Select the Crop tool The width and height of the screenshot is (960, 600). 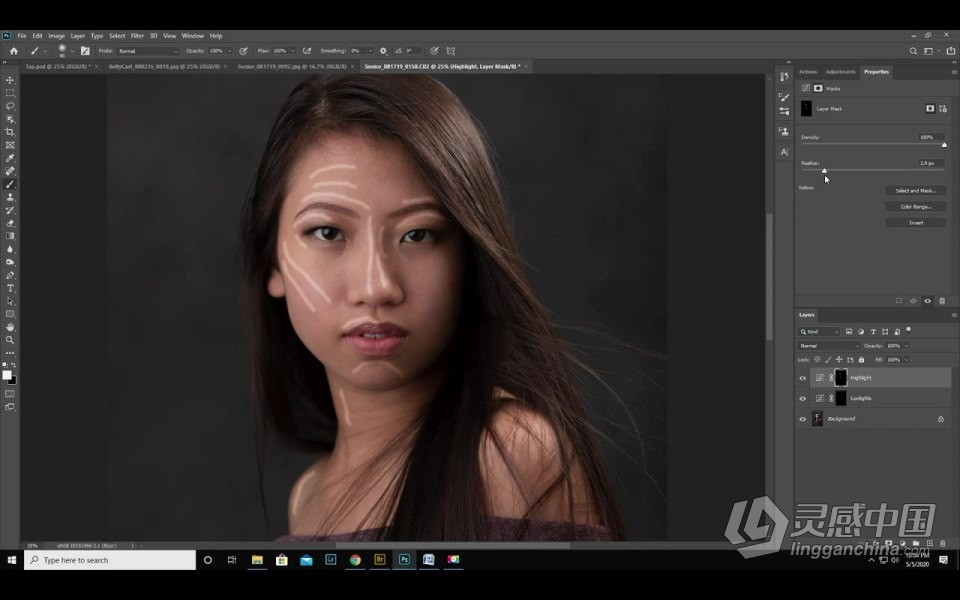pyautogui.click(x=10, y=132)
